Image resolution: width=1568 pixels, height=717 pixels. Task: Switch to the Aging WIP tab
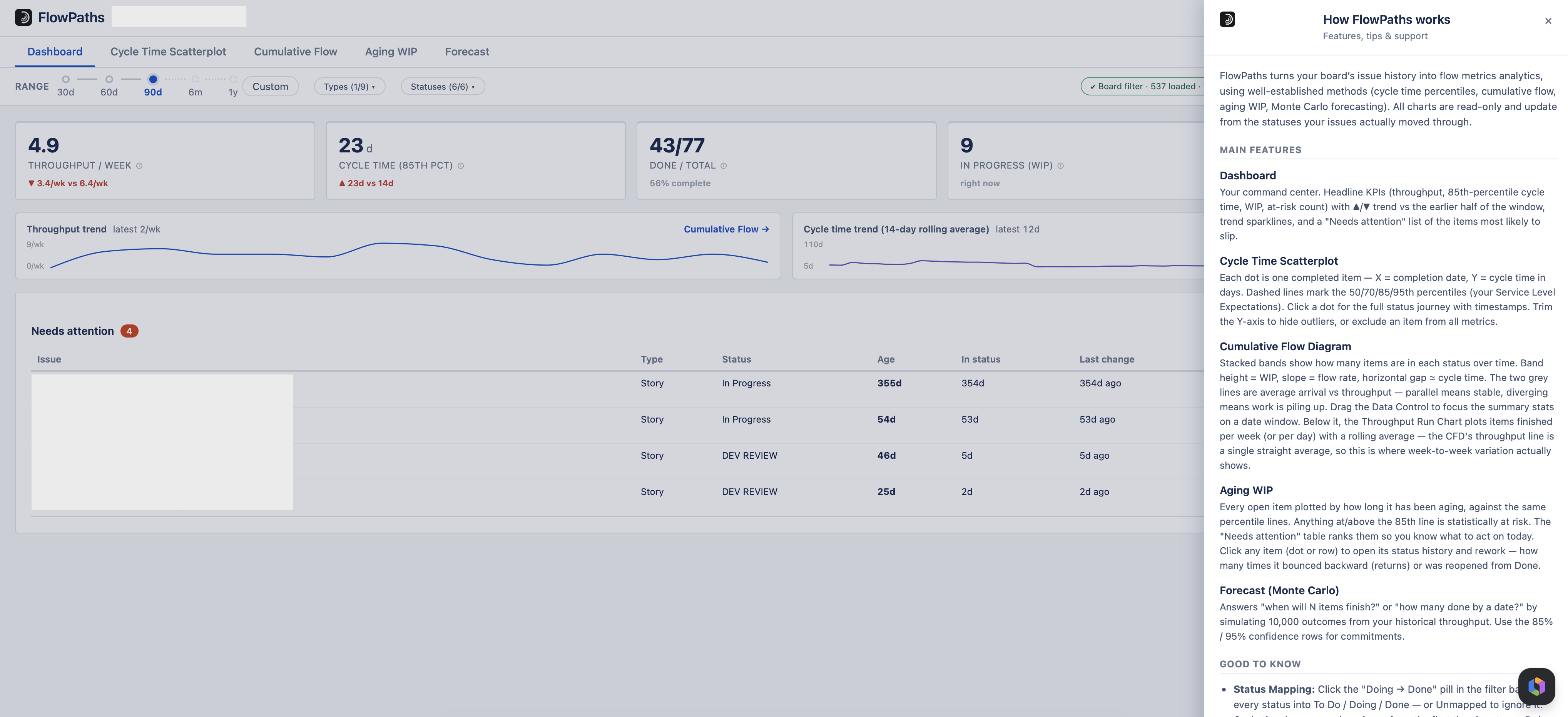[x=391, y=52]
